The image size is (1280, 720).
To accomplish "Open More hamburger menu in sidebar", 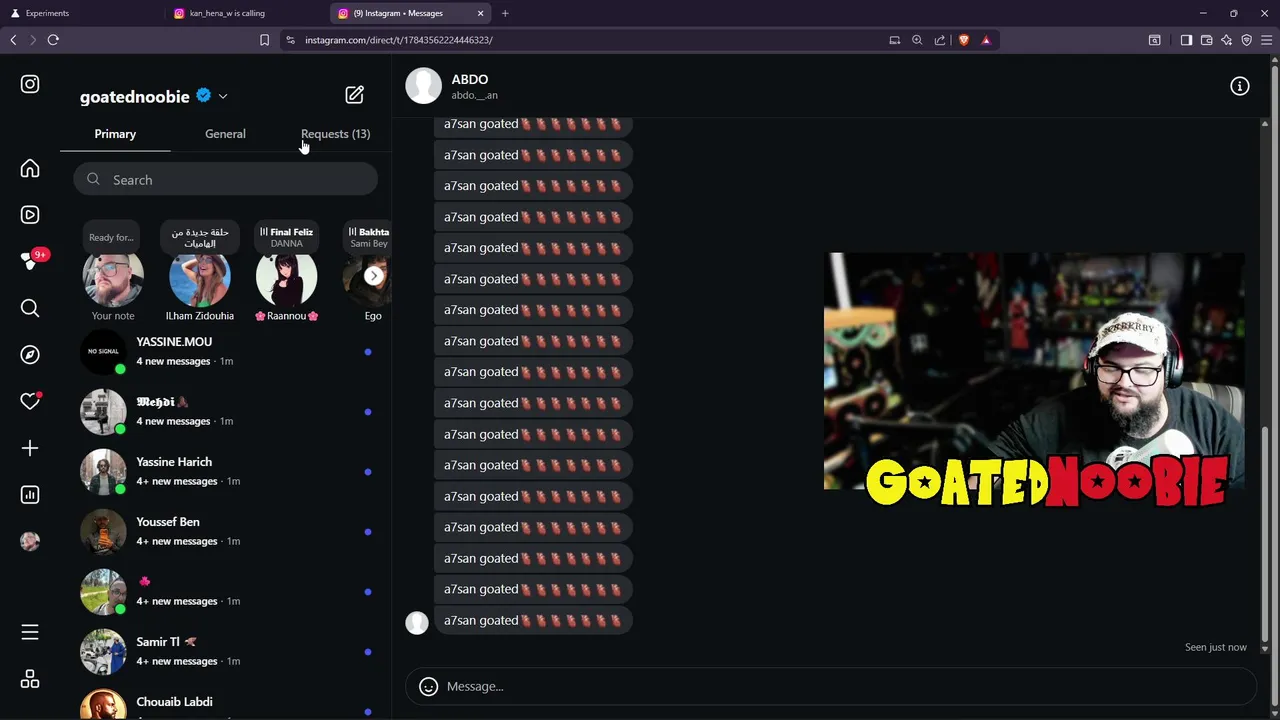I will tap(30, 632).
